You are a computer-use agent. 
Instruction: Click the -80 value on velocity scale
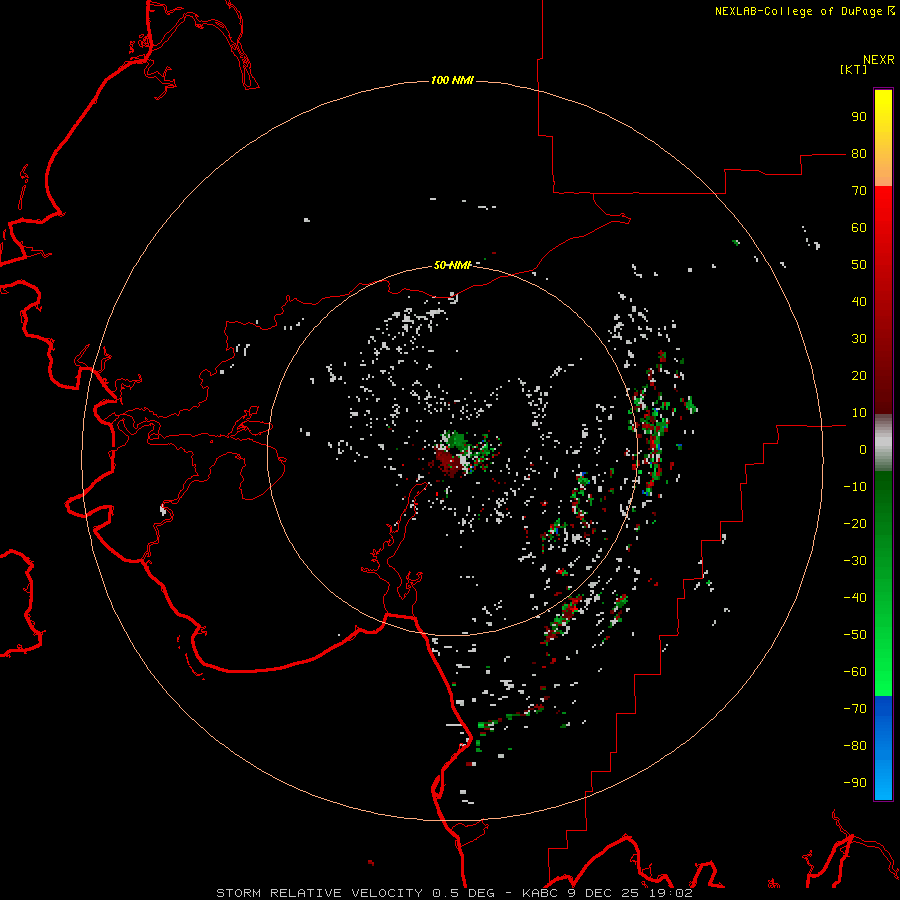pos(855,746)
